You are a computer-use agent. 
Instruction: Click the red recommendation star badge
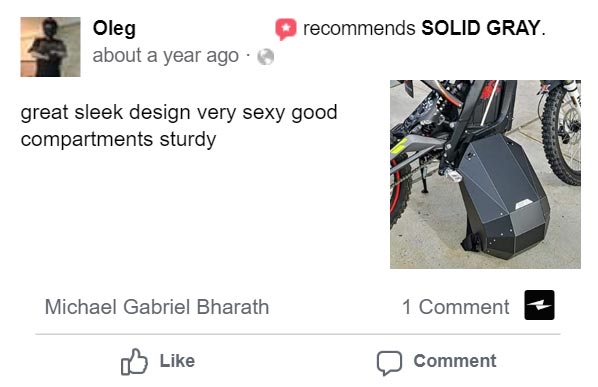click(x=286, y=29)
